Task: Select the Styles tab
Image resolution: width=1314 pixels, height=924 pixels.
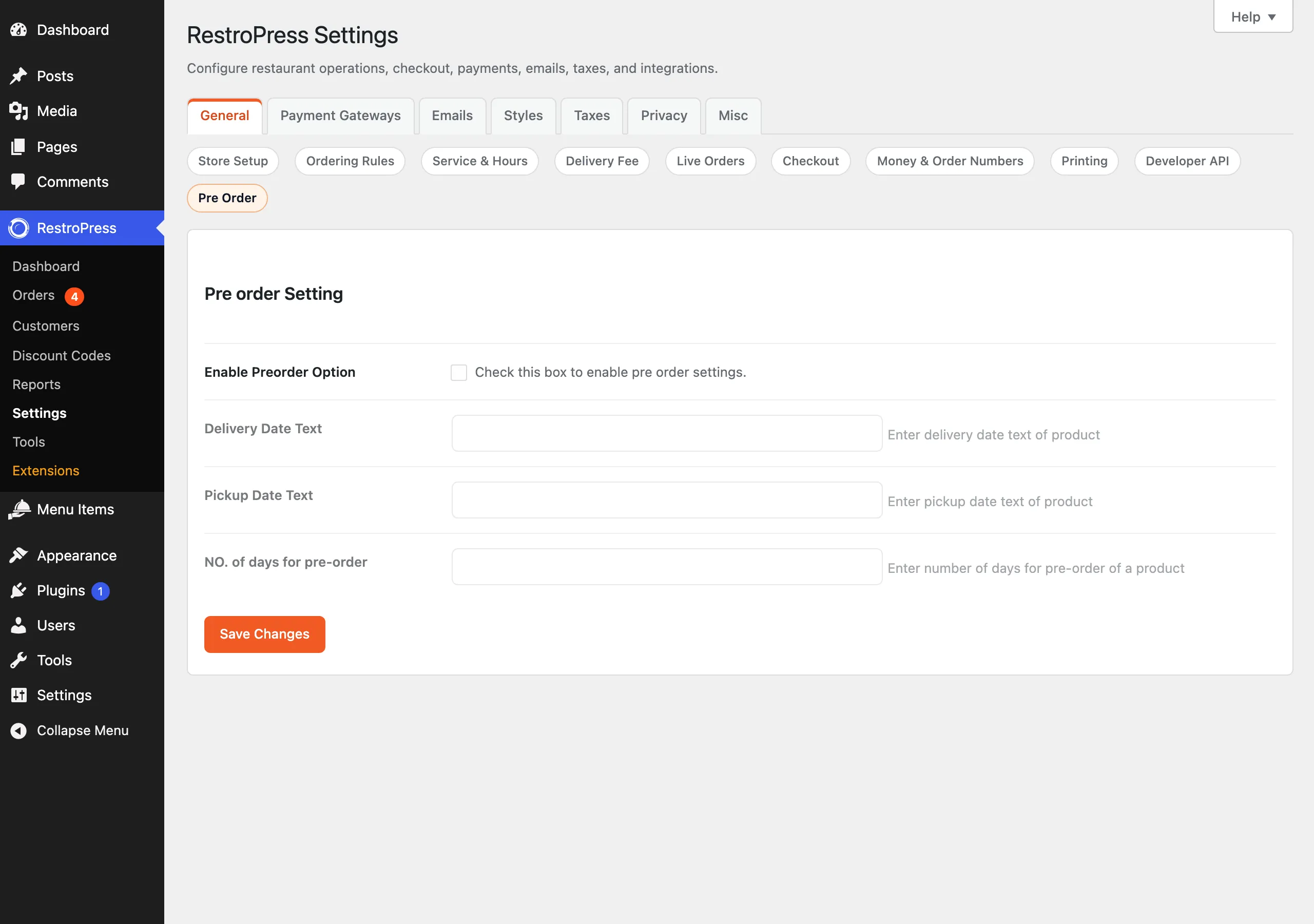Action: click(523, 116)
